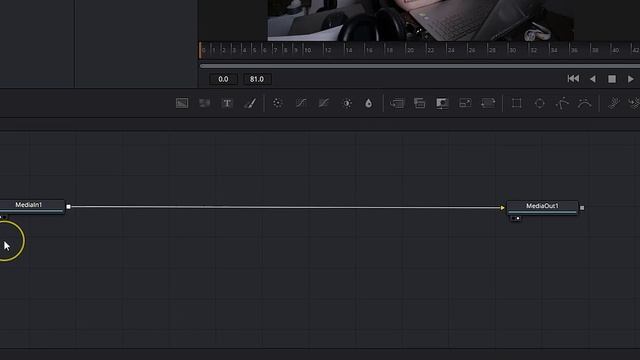Play the clip forward
640x360 pixels.
631,79
